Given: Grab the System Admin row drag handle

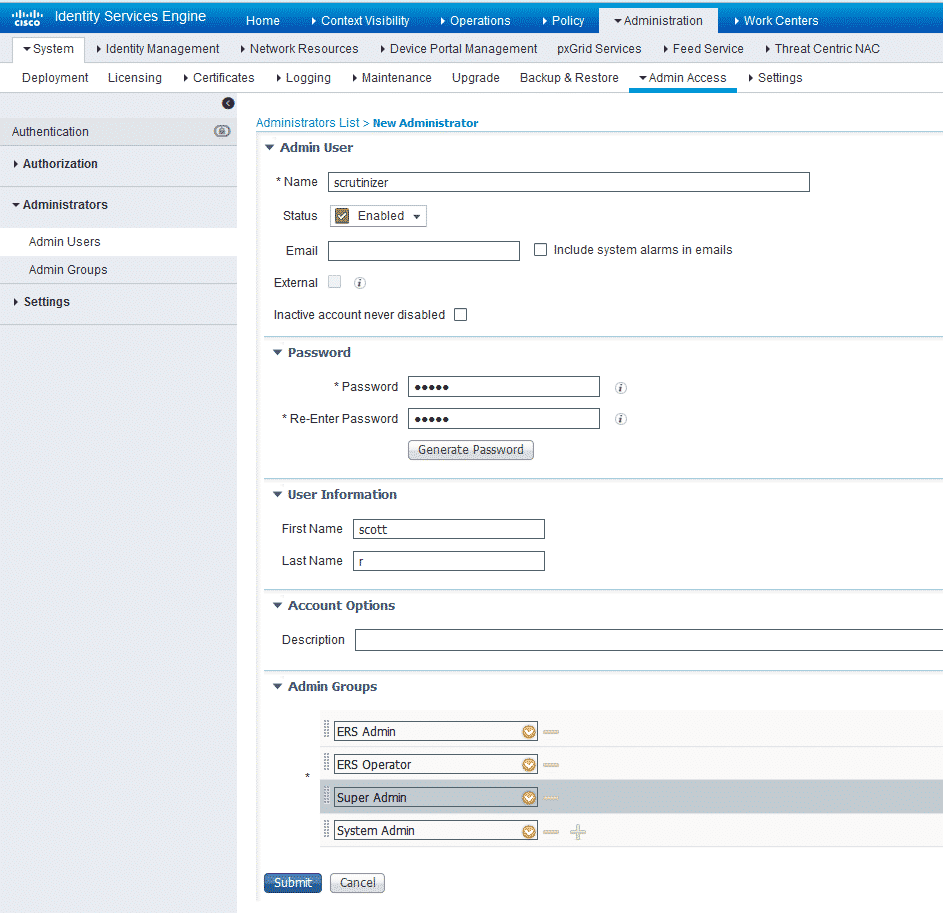Looking at the screenshot, I should (x=327, y=829).
